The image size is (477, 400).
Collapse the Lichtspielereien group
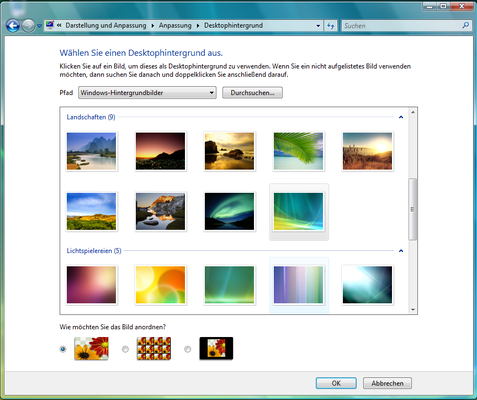click(x=401, y=251)
